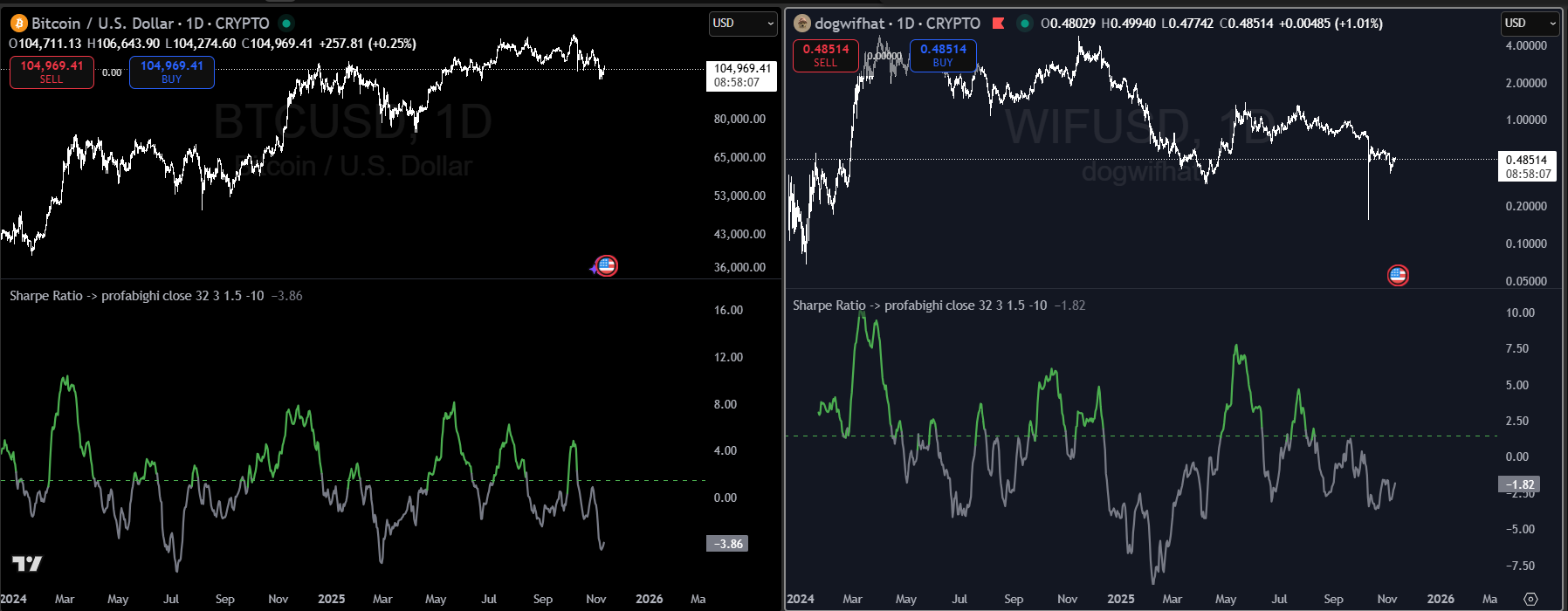The image size is (1568, 611).
Task: Click the 104,969.41 current price label on axis
Action: [741, 76]
